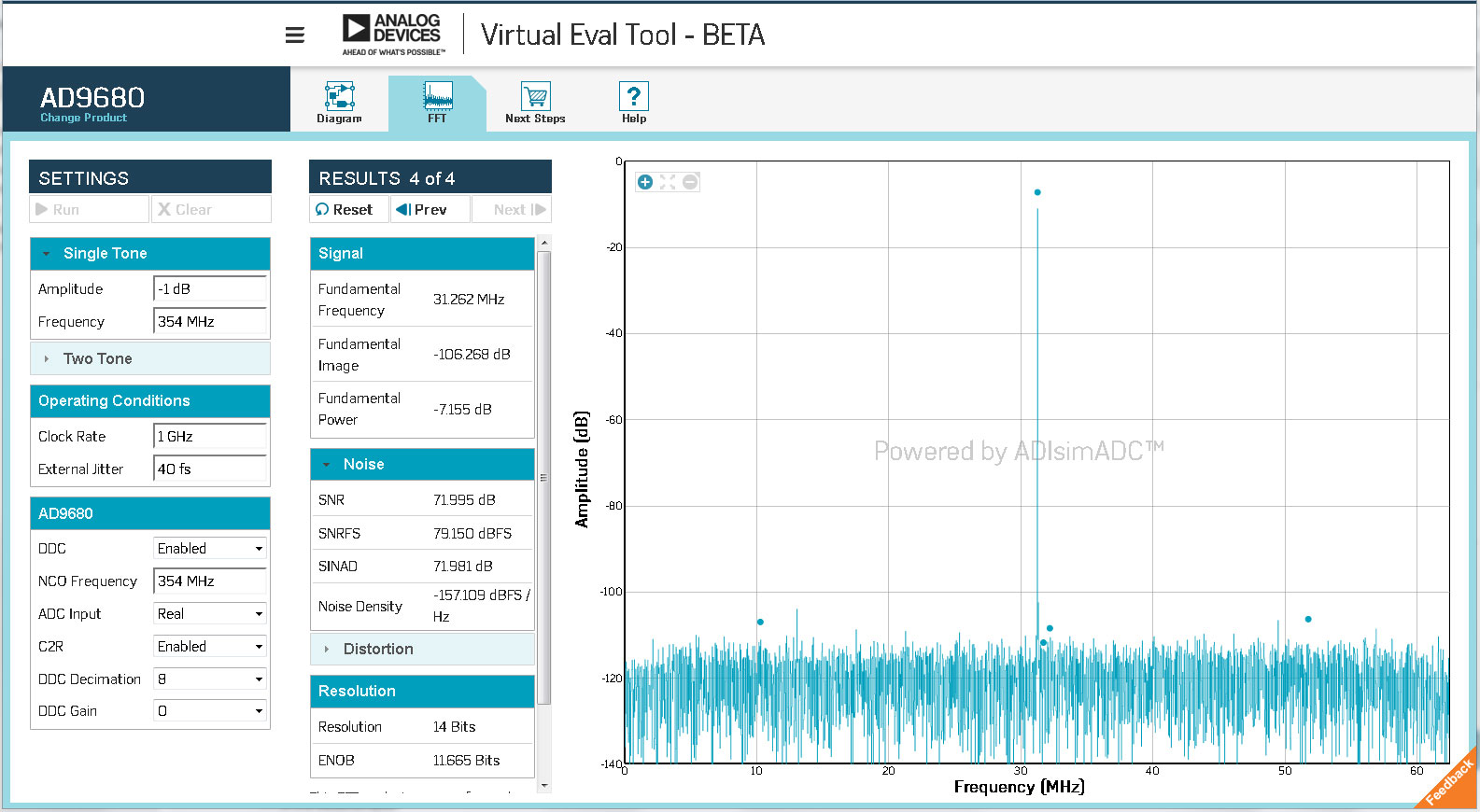Viewport: 1480px width, 812px height.
Task: Click the Change Product link
Action: click(83, 118)
